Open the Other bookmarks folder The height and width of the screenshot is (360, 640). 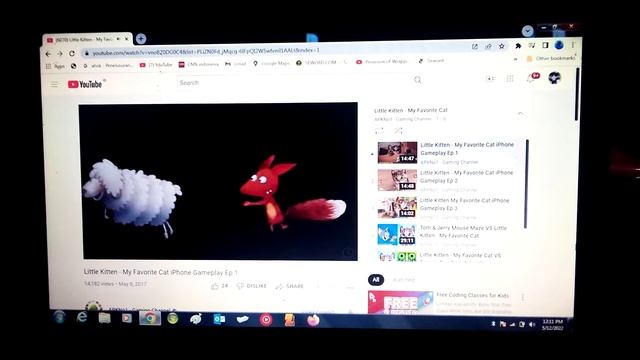[x=551, y=58]
